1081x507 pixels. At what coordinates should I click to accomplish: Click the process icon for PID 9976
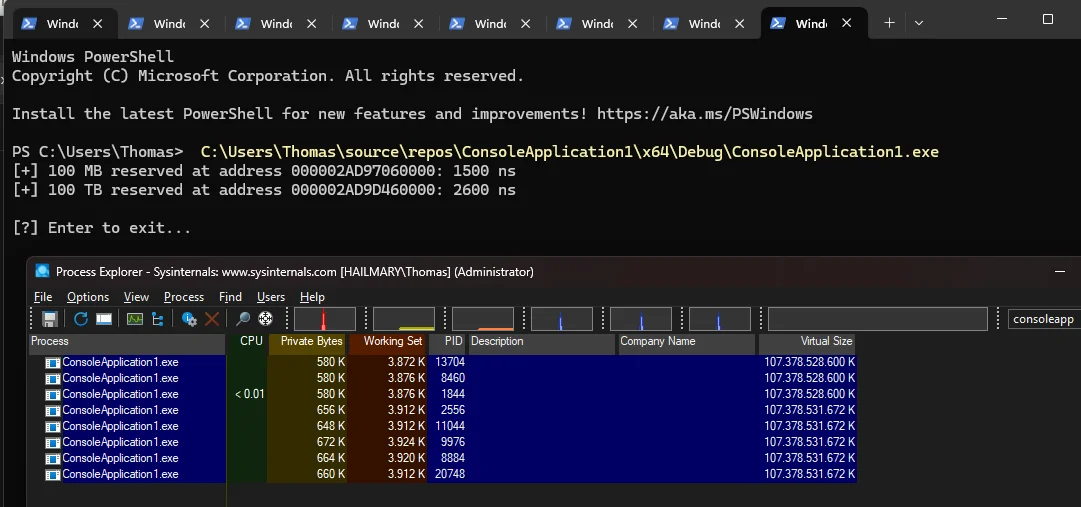click(x=52, y=442)
